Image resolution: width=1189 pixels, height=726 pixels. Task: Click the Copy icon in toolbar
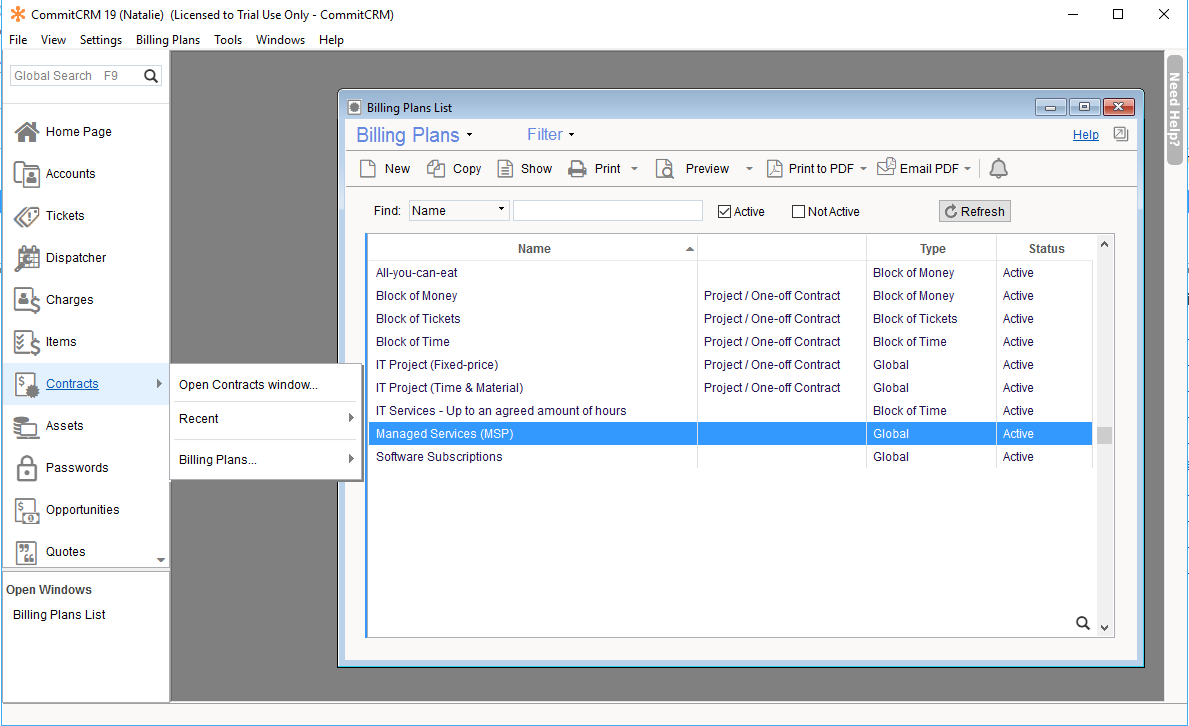[x=436, y=169]
